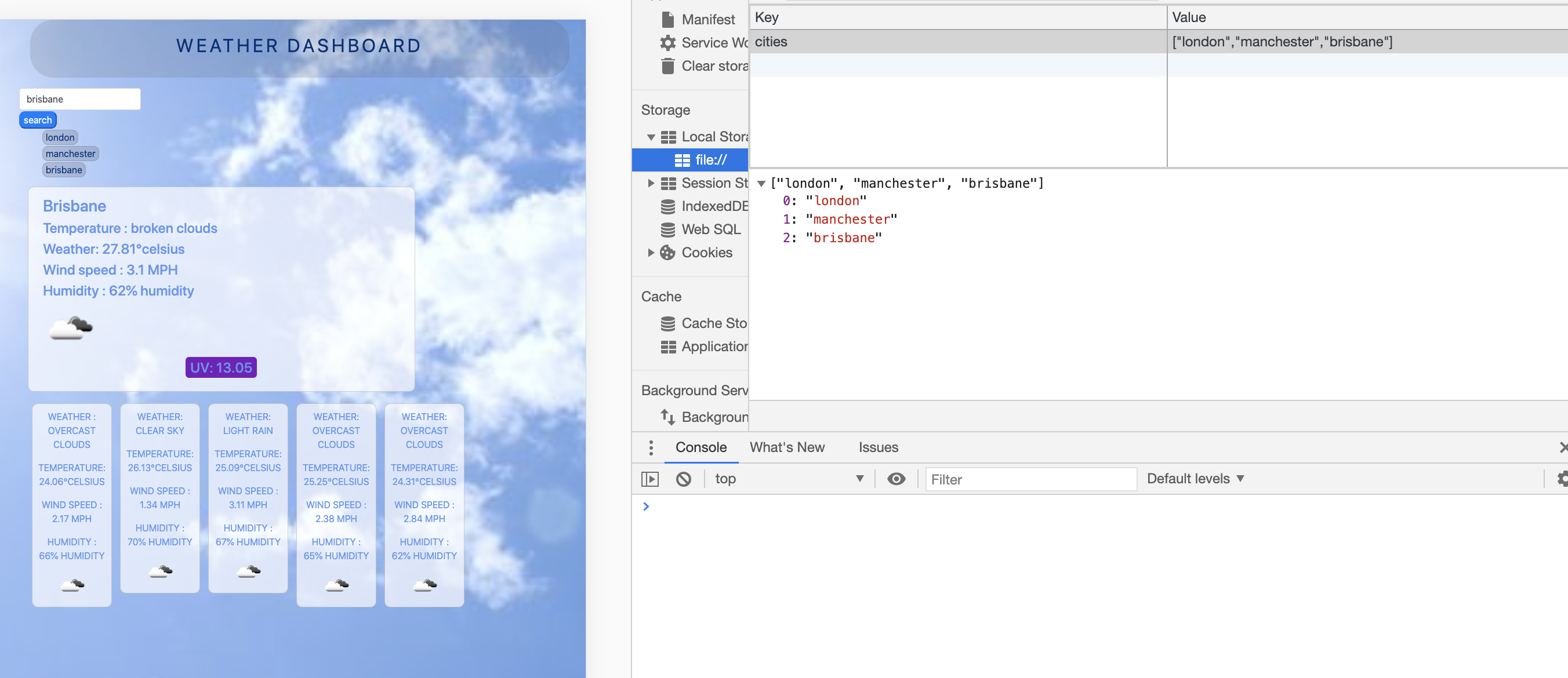The height and width of the screenshot is (678, 1568).
Task: Toggle the console sidebar open
Action: [651, 479]
